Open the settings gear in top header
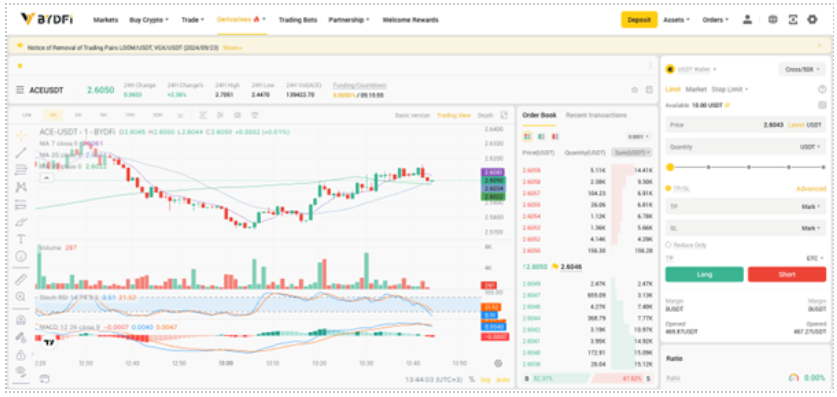Image resolution: width=837 pixels, height=397 pixels. pyautogui.click(x=812, y=20)
